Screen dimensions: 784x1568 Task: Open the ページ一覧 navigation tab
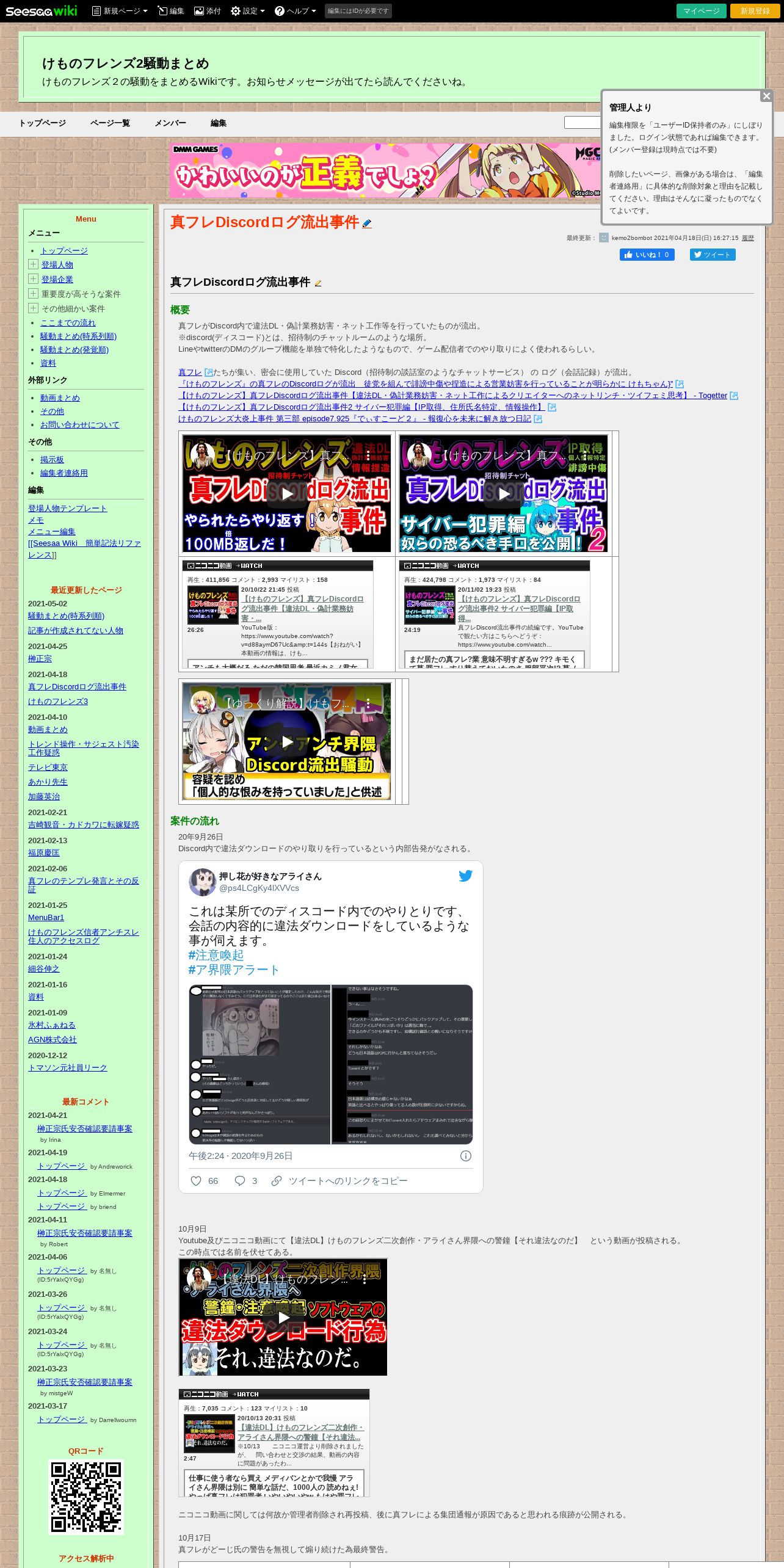click(x=110, y=123)
